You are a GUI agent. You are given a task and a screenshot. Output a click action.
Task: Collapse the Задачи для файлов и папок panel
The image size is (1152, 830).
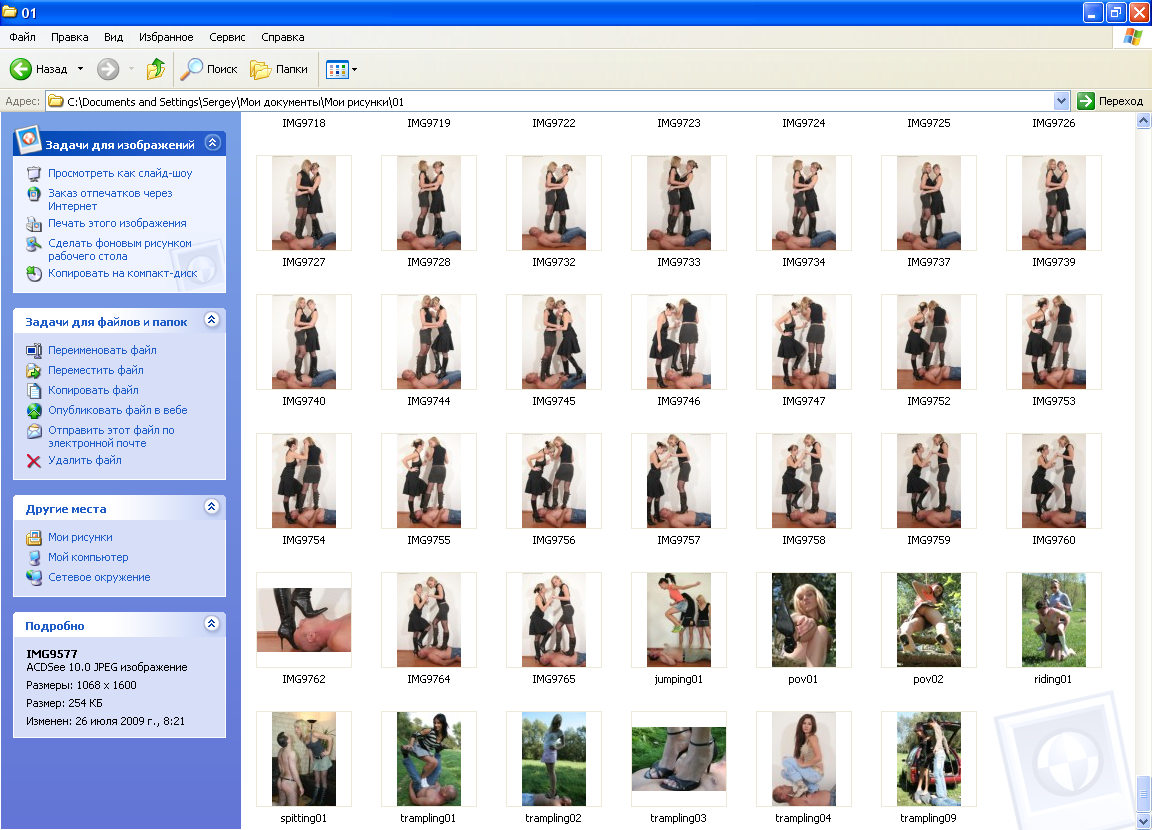click(212, 320)
